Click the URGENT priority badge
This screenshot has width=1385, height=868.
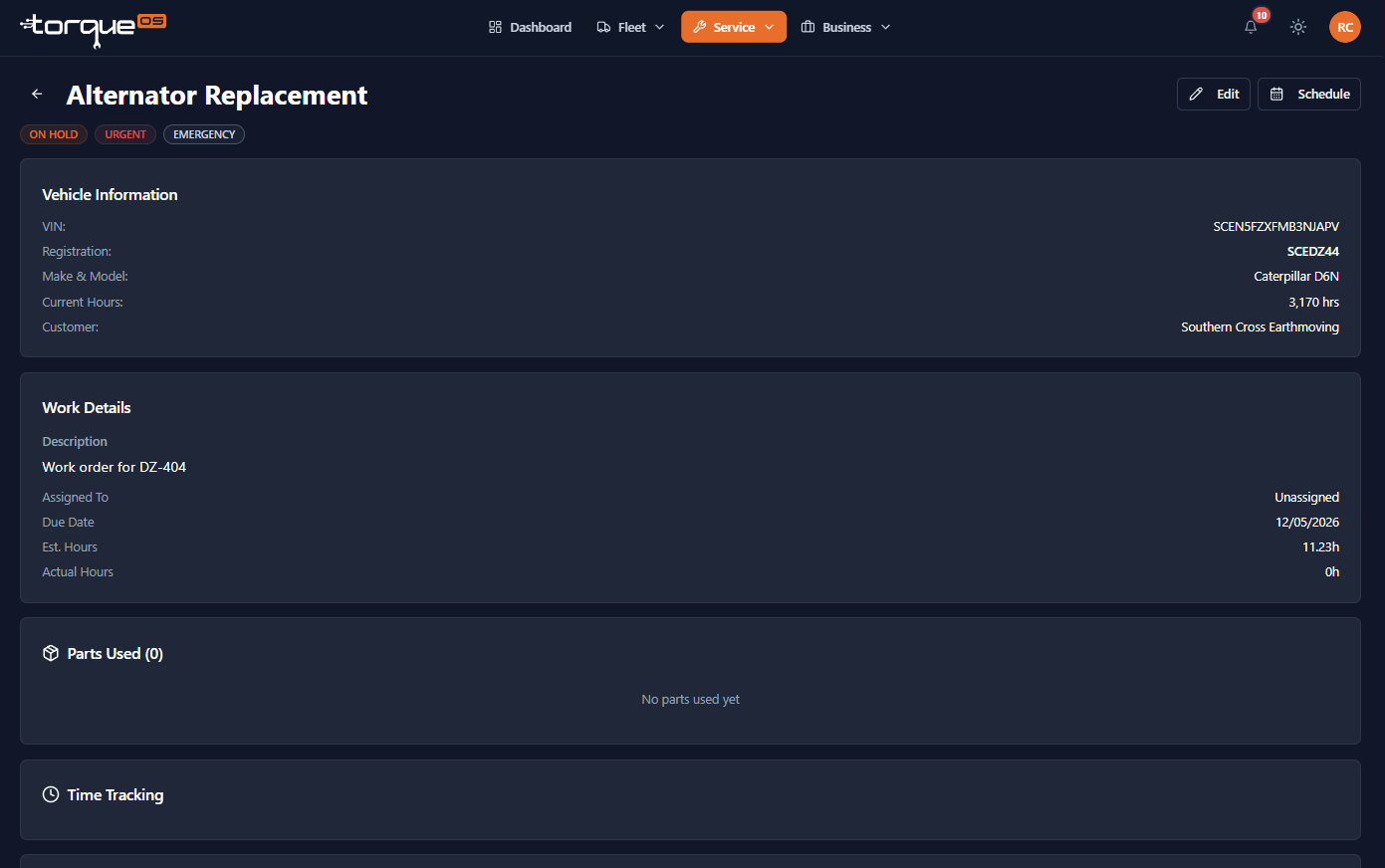125,134
